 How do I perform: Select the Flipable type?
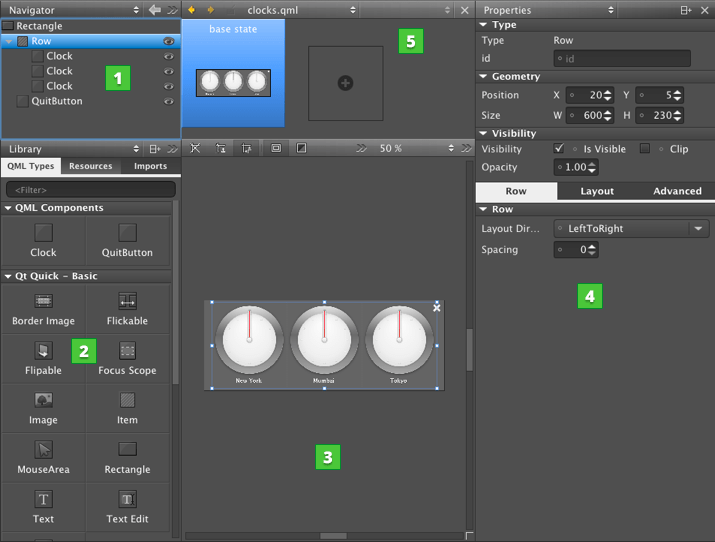point(43,359)
